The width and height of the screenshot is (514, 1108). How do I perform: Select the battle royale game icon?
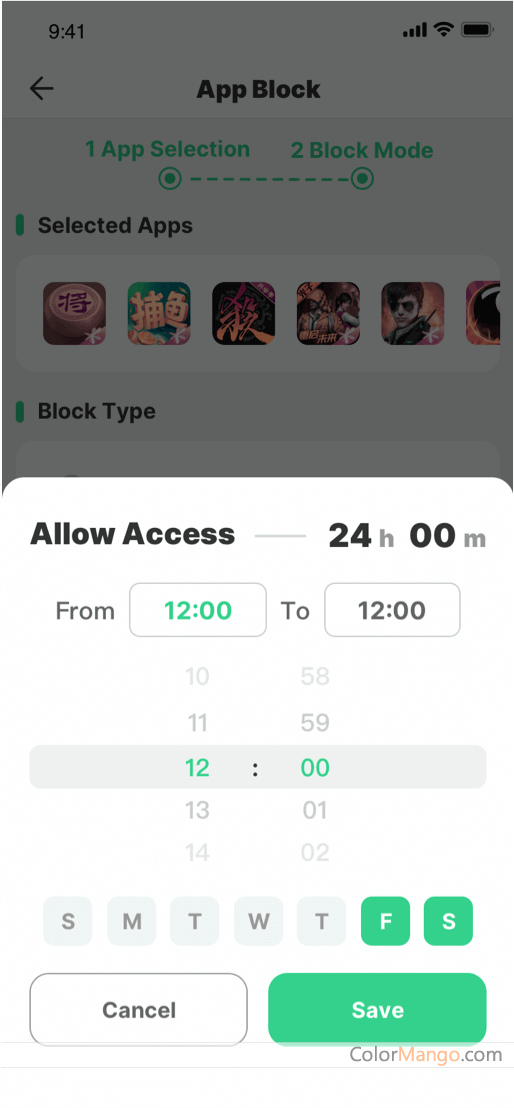point(328,314)
